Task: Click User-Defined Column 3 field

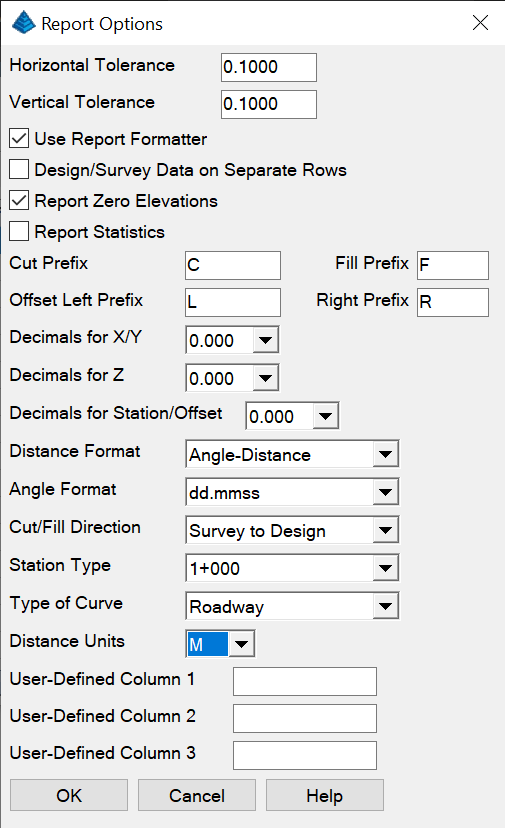Action: 305,755
